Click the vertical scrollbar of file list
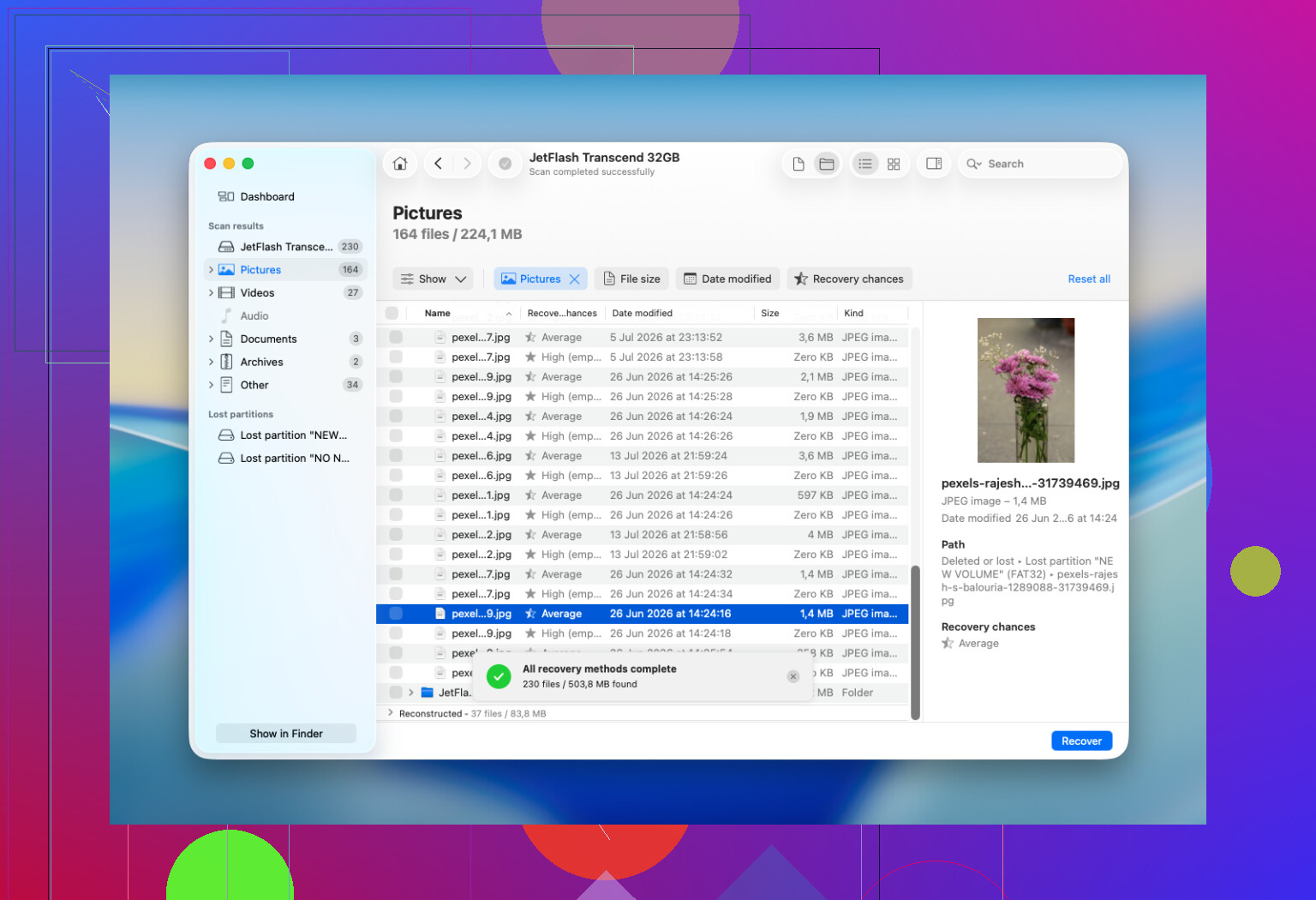Image resolution: width=1316 pixels, height=900 pixels. click(x=915, y=641)
